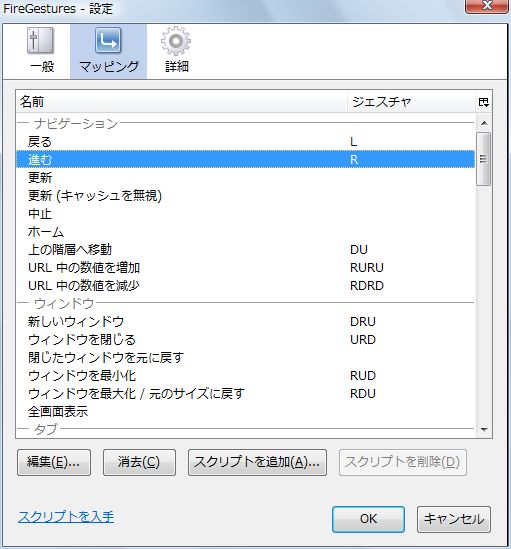
Task: Click the 消去(C) button
Action: 139,463
